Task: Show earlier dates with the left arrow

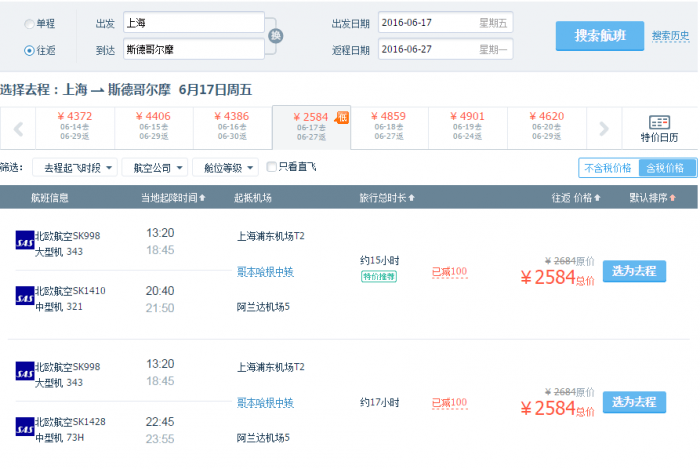Action: [18, 129]
